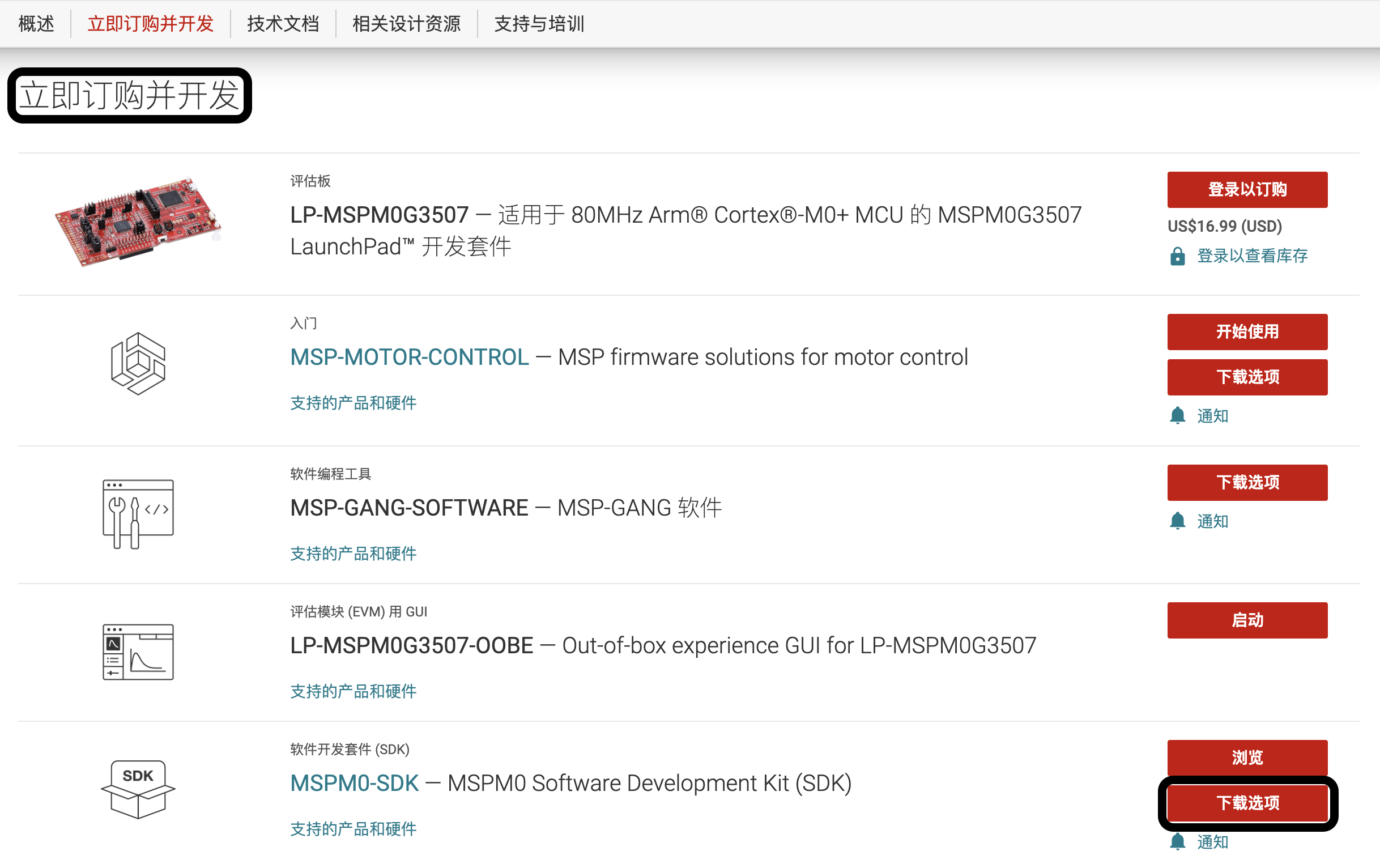The width and height of the screenshot is (1380, 868).
Task: Click the 评估板 category label
Action: [x=310, y=181]
